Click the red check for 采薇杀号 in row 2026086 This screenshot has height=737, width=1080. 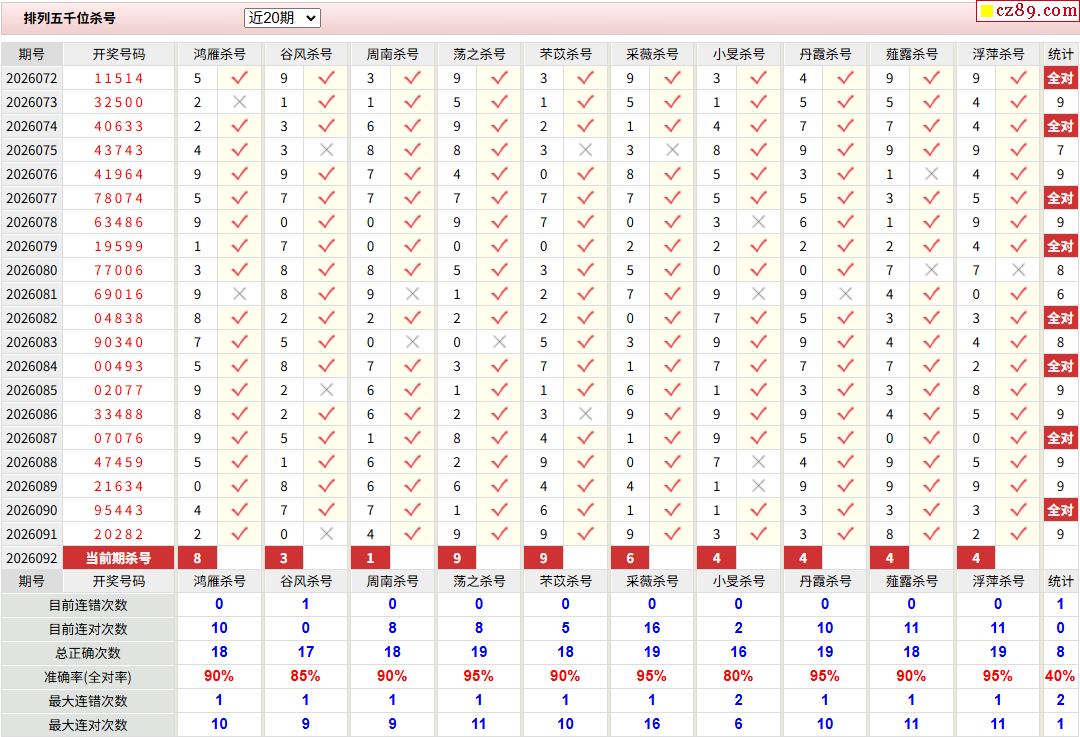click(672, 414)
